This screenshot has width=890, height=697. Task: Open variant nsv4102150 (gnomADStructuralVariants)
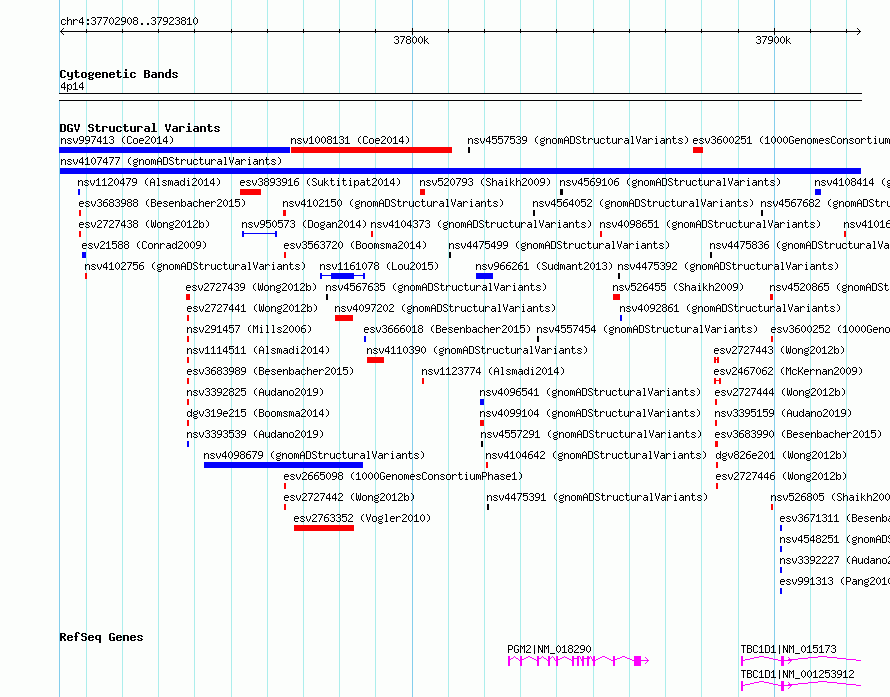pyautogui.click(x=393, y=203)
